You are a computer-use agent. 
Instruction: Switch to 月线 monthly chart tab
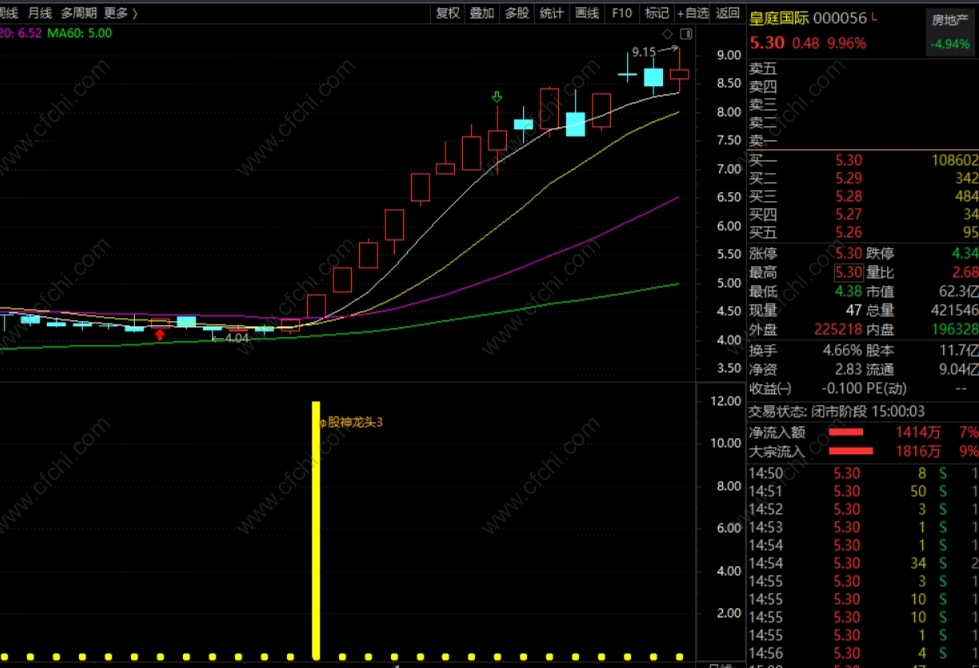tap(40, 13)
